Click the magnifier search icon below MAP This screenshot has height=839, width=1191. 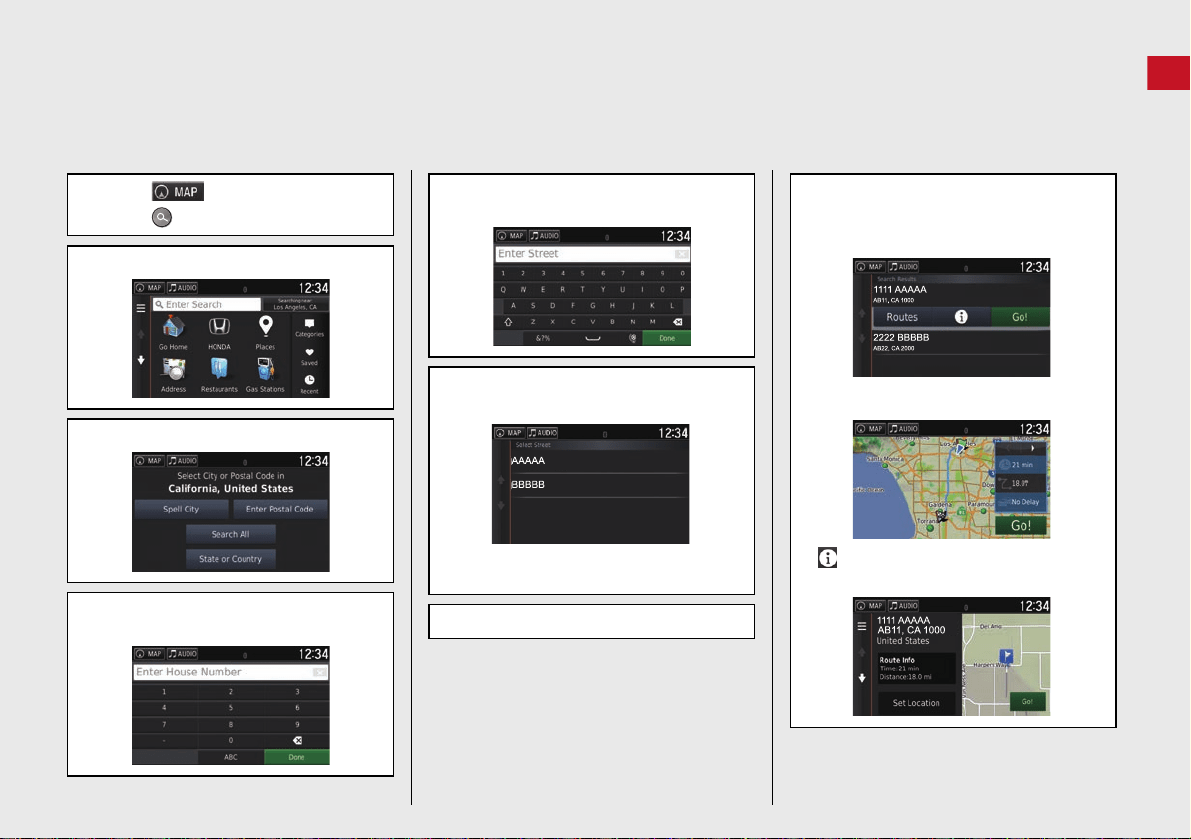pyautogui.click(x=162, y=218)
